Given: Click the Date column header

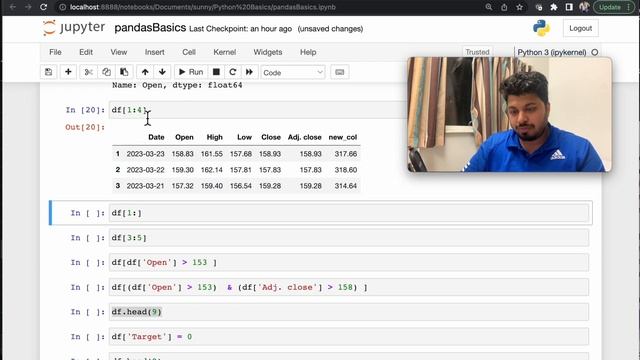Looking at the screenshot, I should tap(156, 137).
